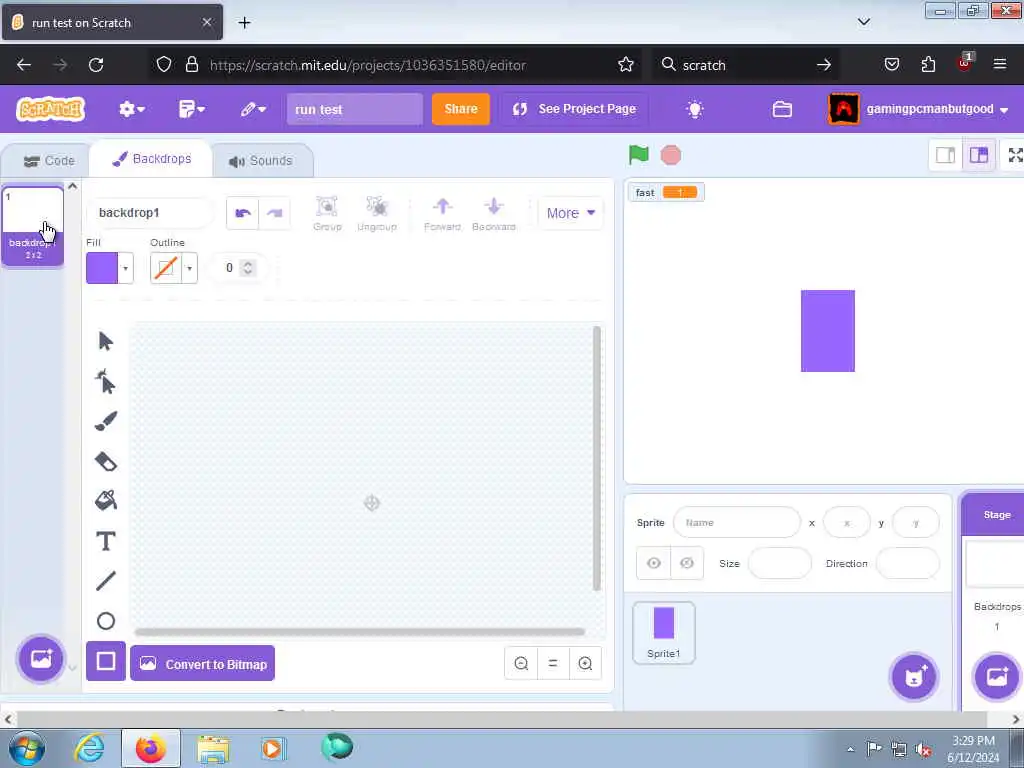Click the lightbulb Tutorials icon
Viewport: 1024px width, 768px height.
695,109
